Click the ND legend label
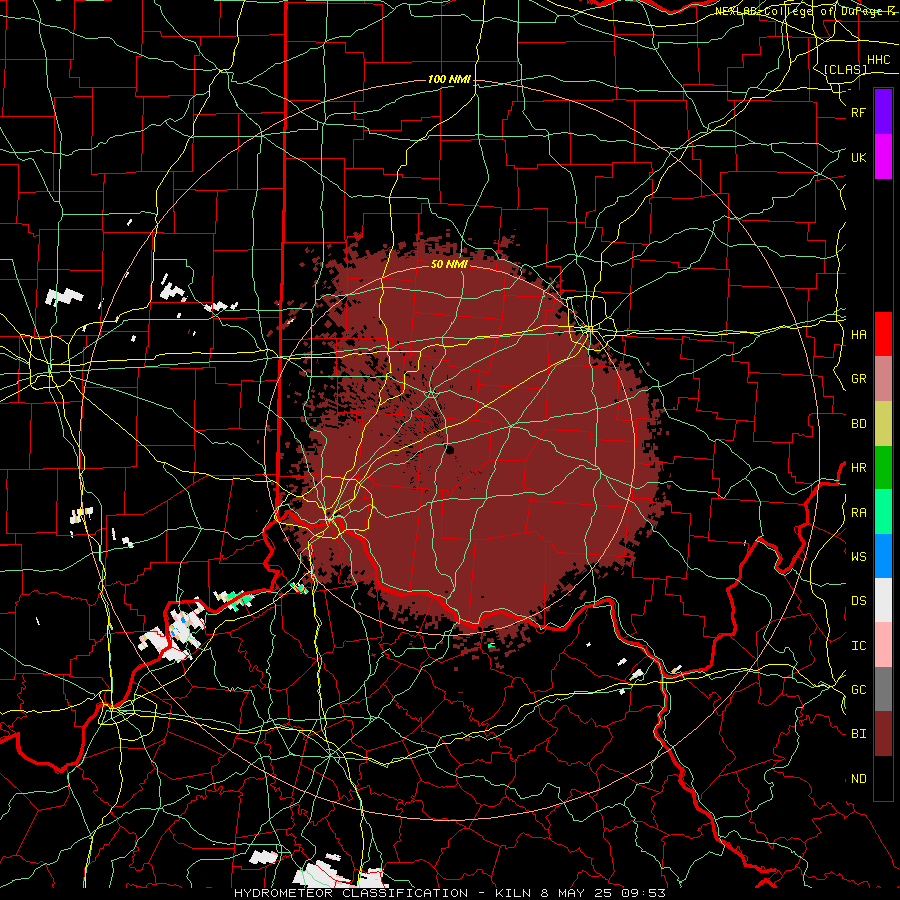 coord(858,779)
